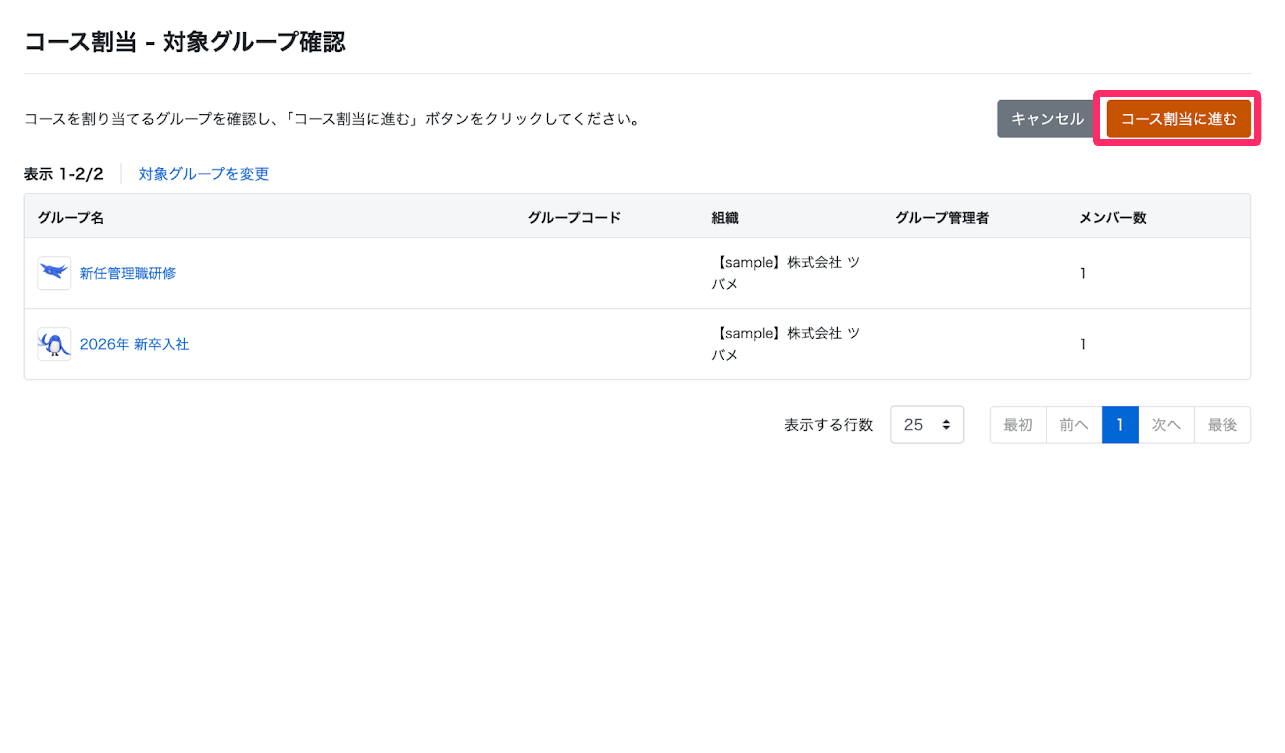The image size is (1285, 753).
Task: Click the グループ名 column header
Action: [71, 217]
